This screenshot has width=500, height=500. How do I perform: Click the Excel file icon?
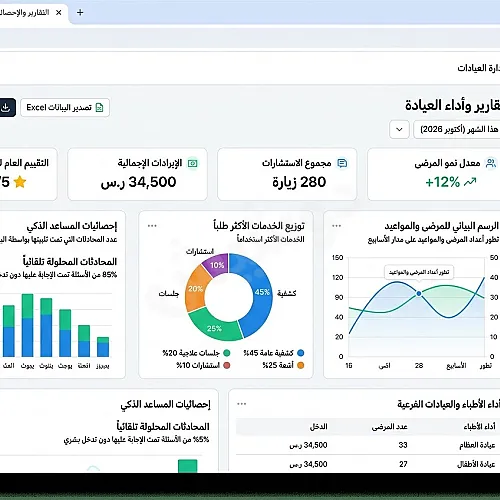[99, 107]
